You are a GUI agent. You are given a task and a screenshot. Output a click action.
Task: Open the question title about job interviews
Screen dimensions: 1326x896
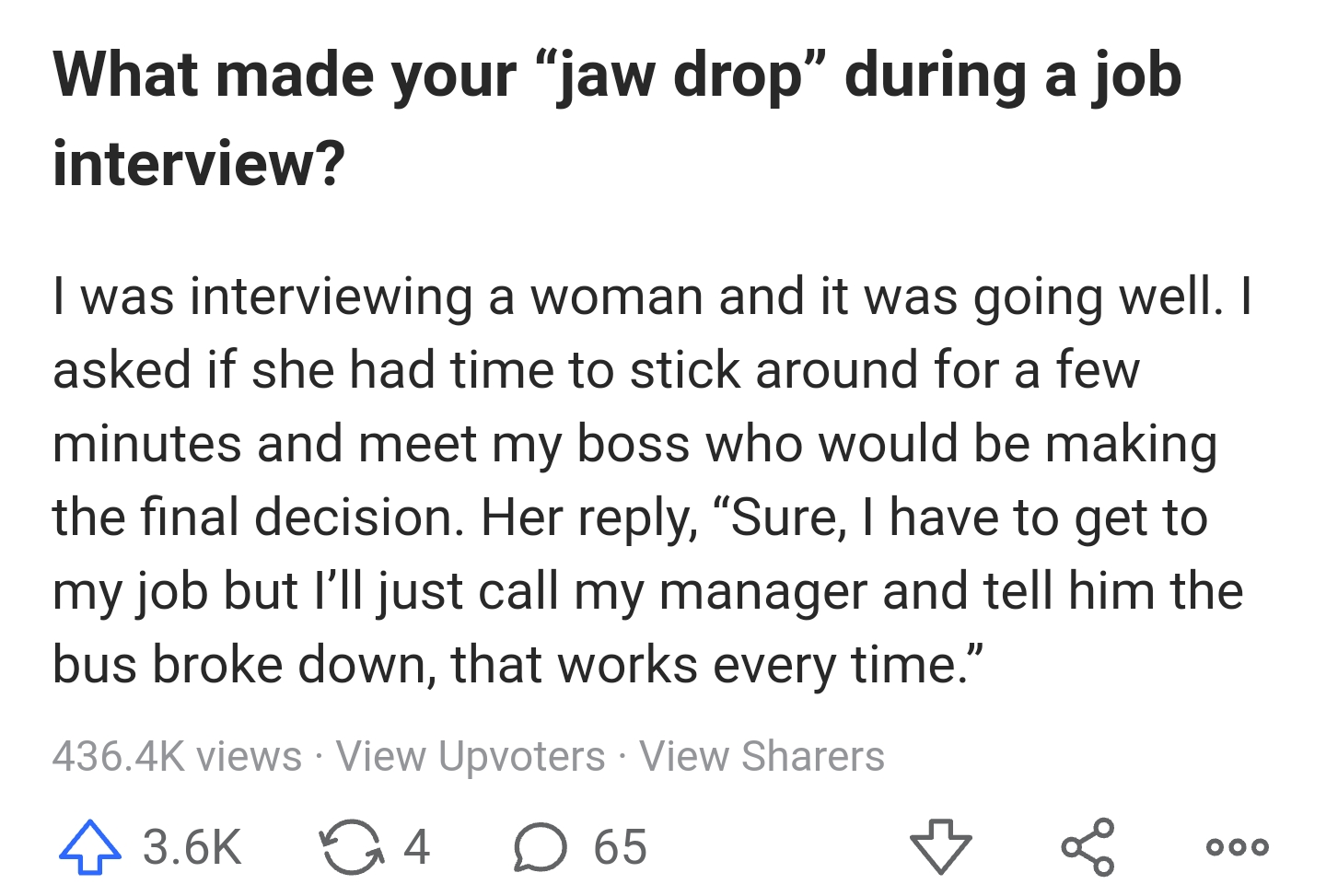[617, 76]
